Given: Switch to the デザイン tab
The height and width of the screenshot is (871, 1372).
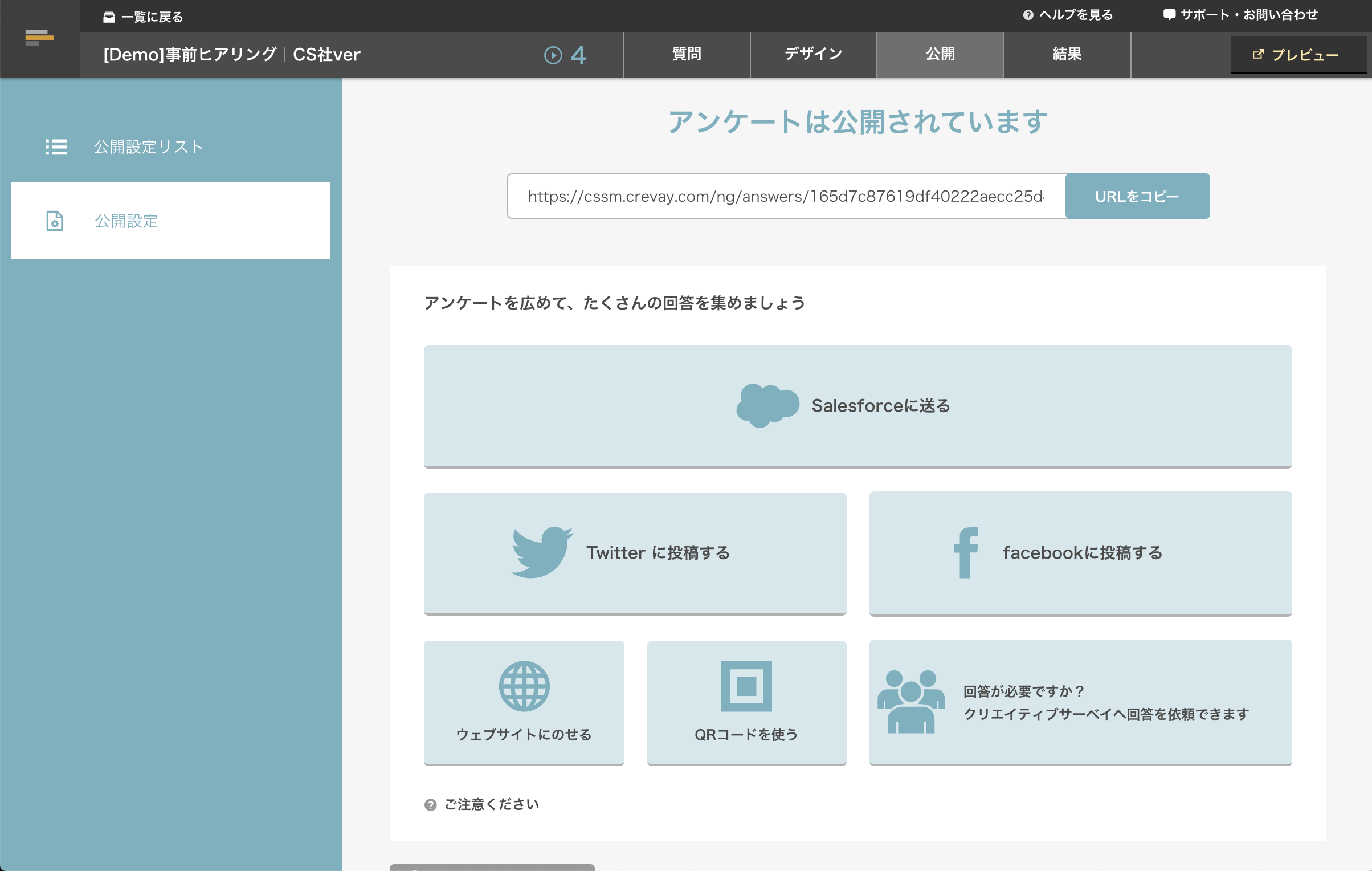Looking at the screenshot, I should click(x=813, y=54).
